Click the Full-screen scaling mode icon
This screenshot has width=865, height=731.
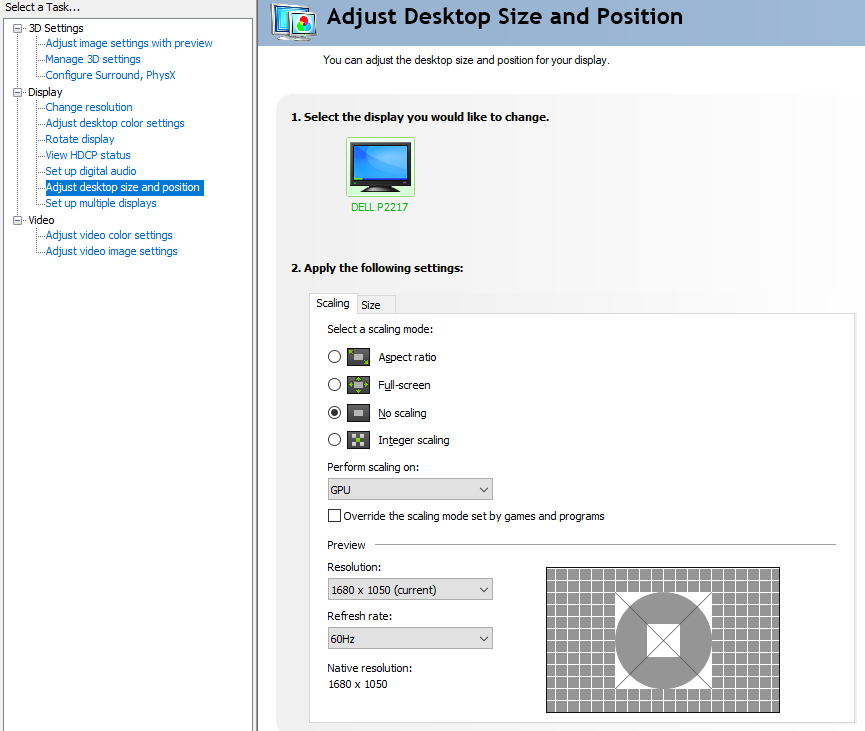point(358,385)
